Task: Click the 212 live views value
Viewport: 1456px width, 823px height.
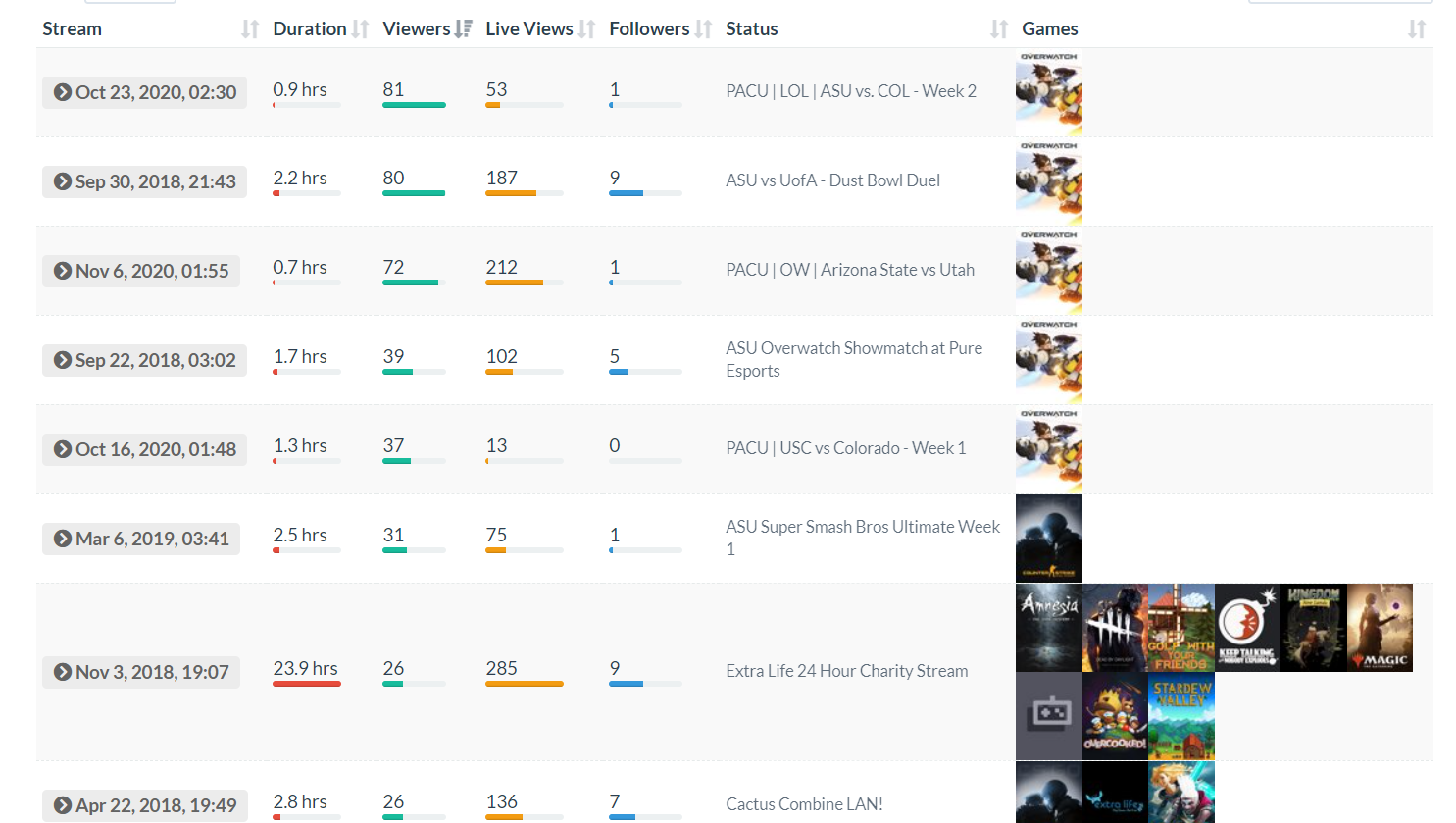Action: click(502, 267)
